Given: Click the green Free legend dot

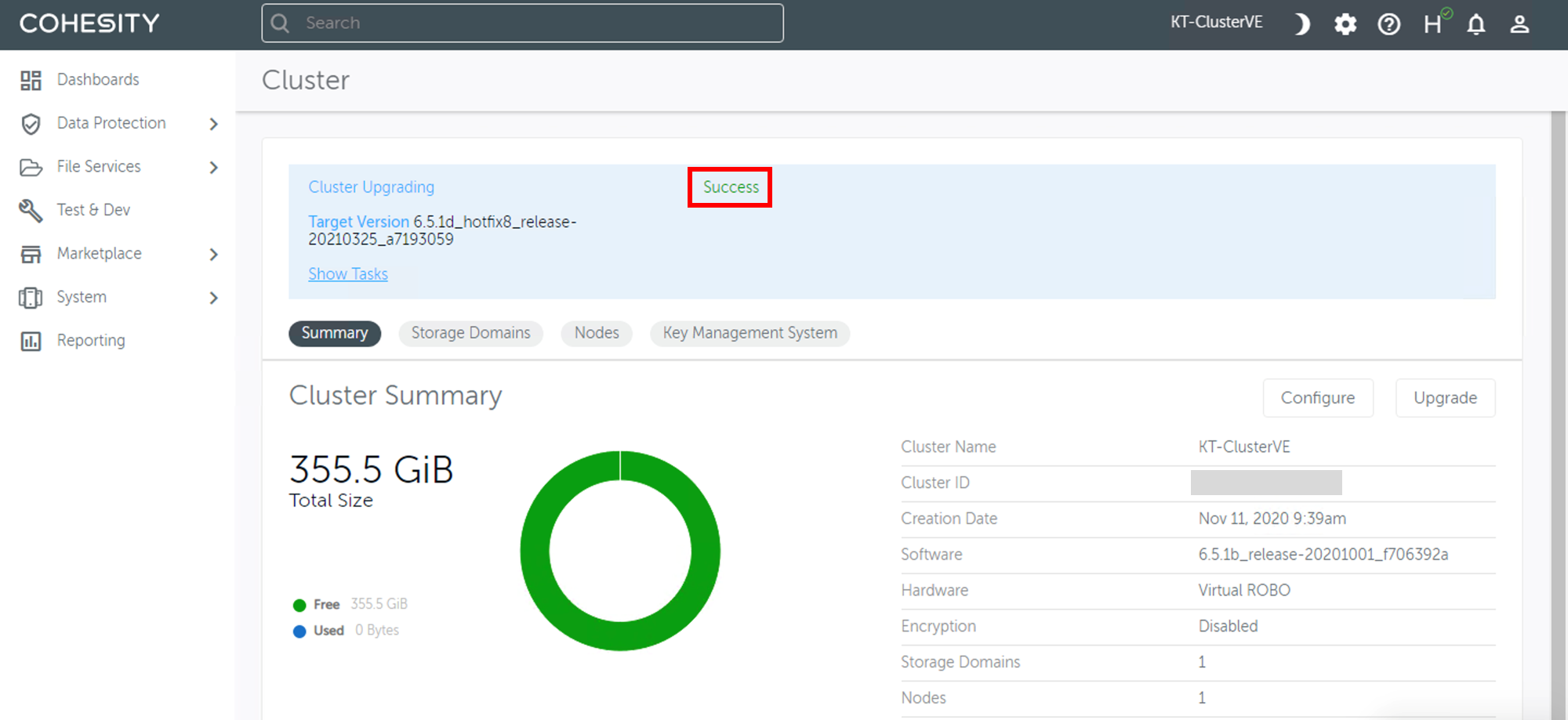Looking at the screenshot, I should pos(299,605).
